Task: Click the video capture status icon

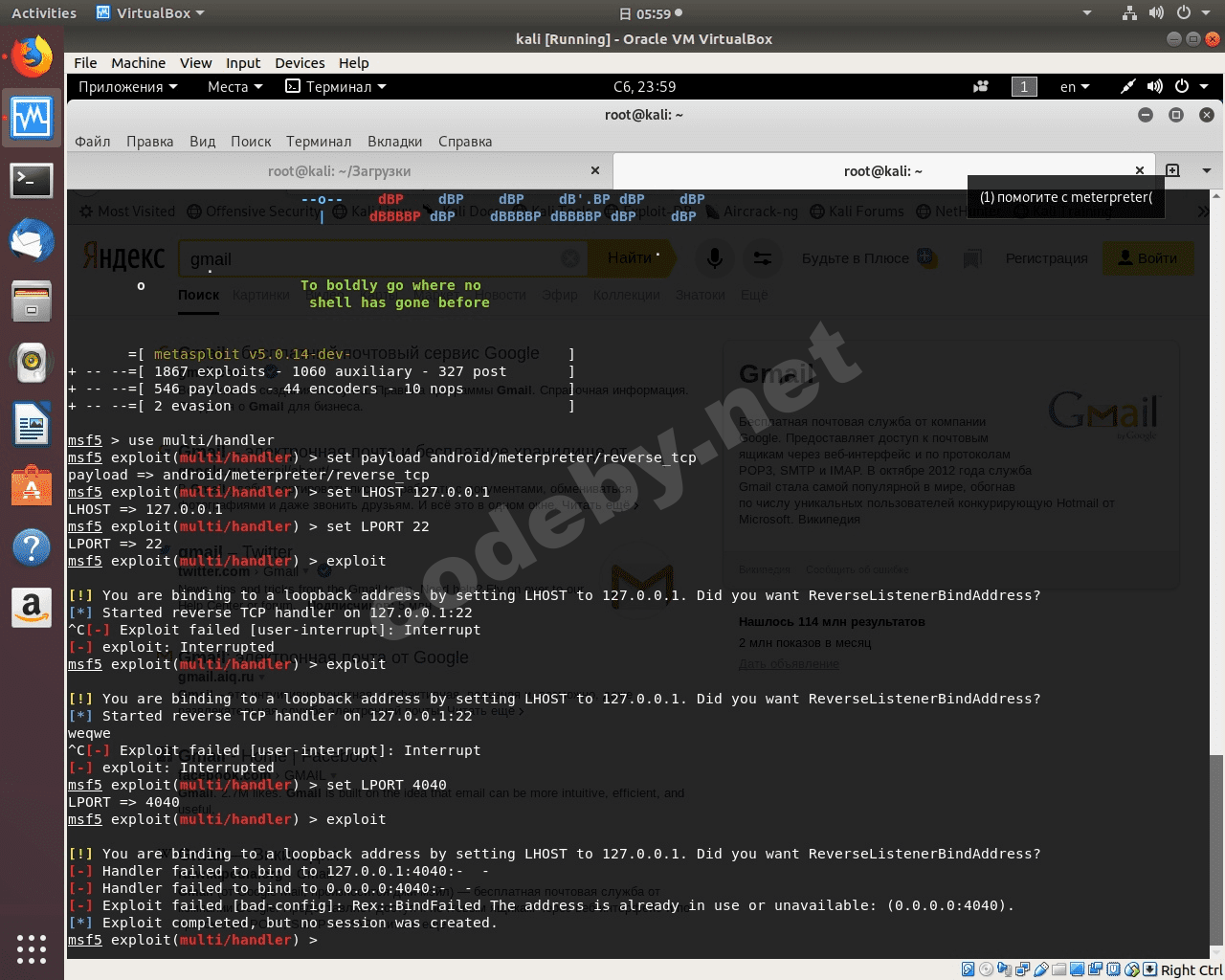Action: pos(1096,969)
